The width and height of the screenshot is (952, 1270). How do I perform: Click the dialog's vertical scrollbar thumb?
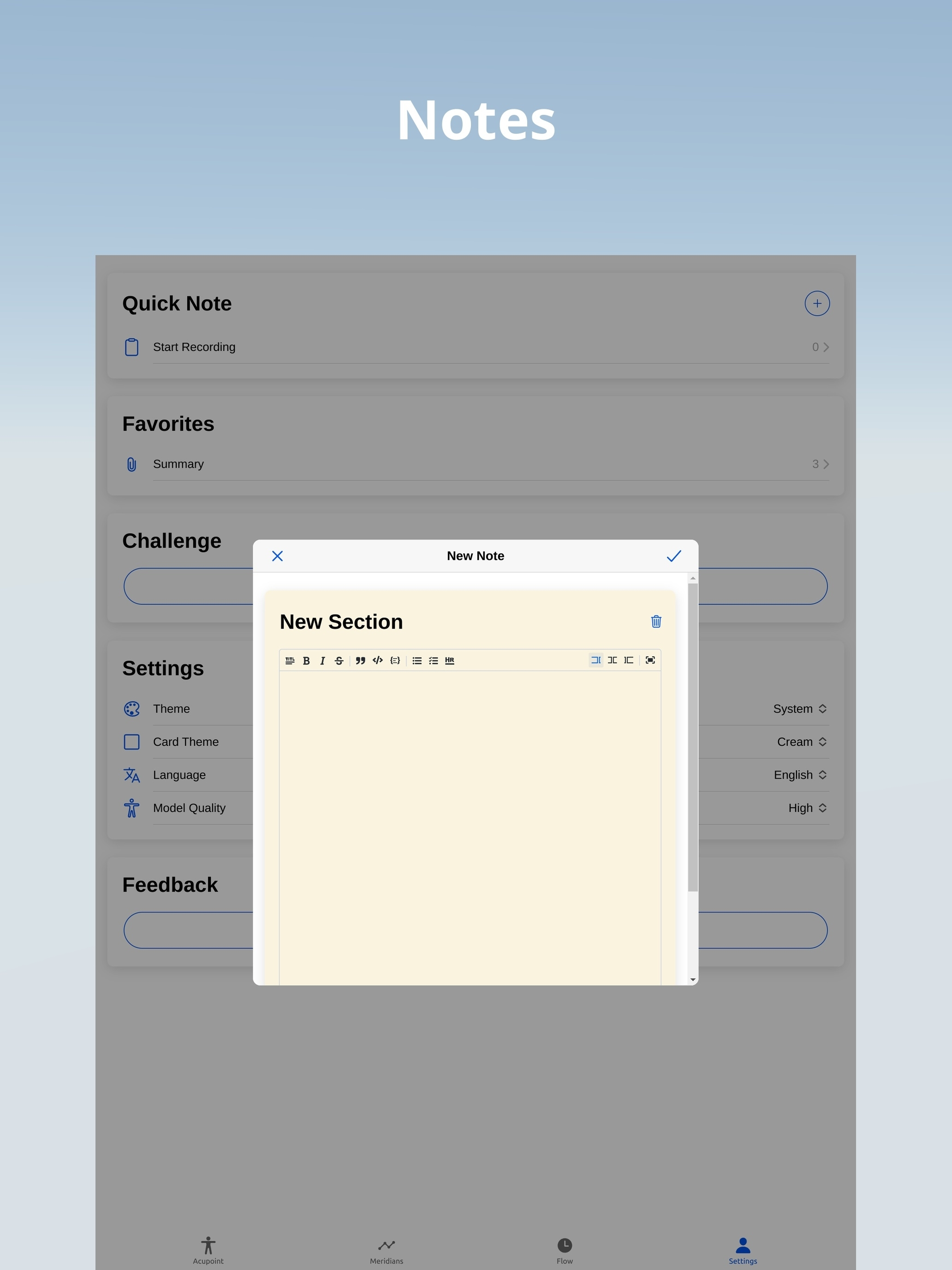pyautogui.click(x=693, y=738)
